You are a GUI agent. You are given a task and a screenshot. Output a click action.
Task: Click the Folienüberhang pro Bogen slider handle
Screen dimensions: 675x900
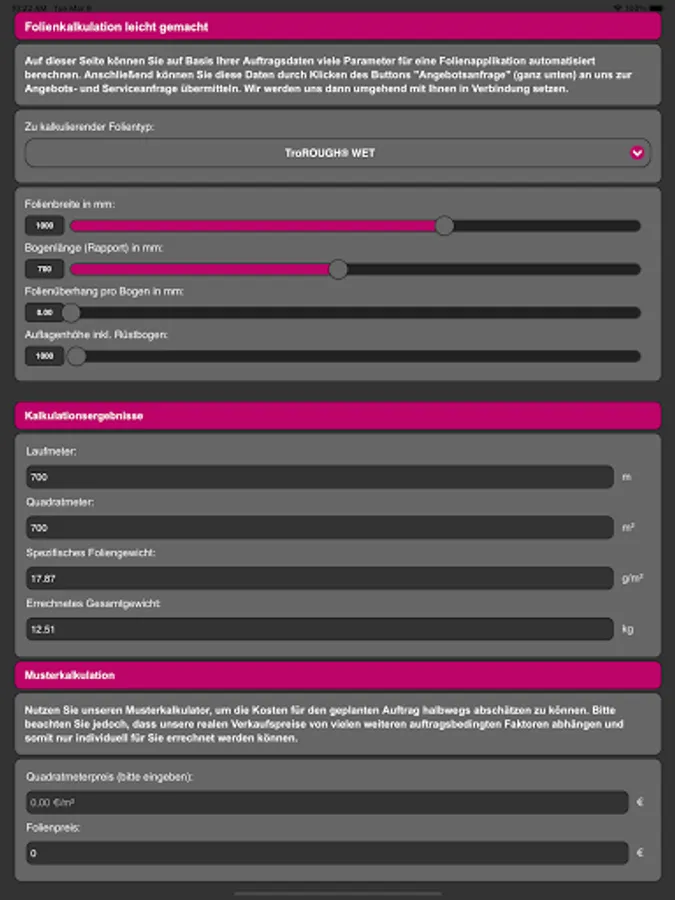(x=71, y=312)
